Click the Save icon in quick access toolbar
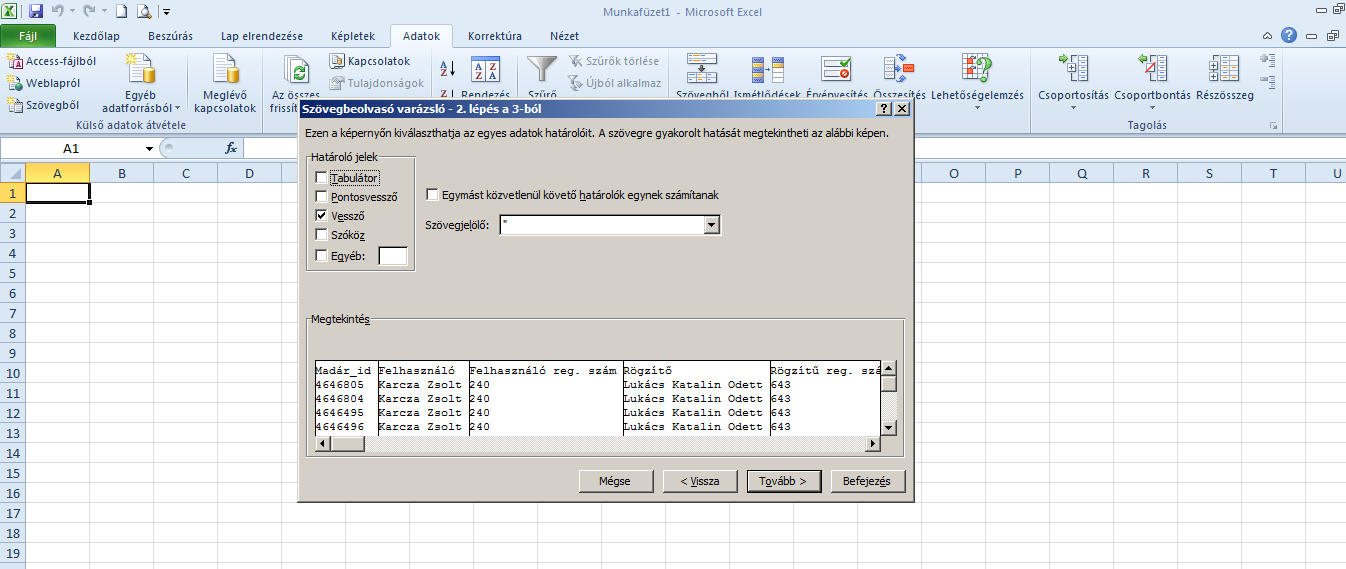This screenshot has width=1346, height=569. [x=36, y=11]
